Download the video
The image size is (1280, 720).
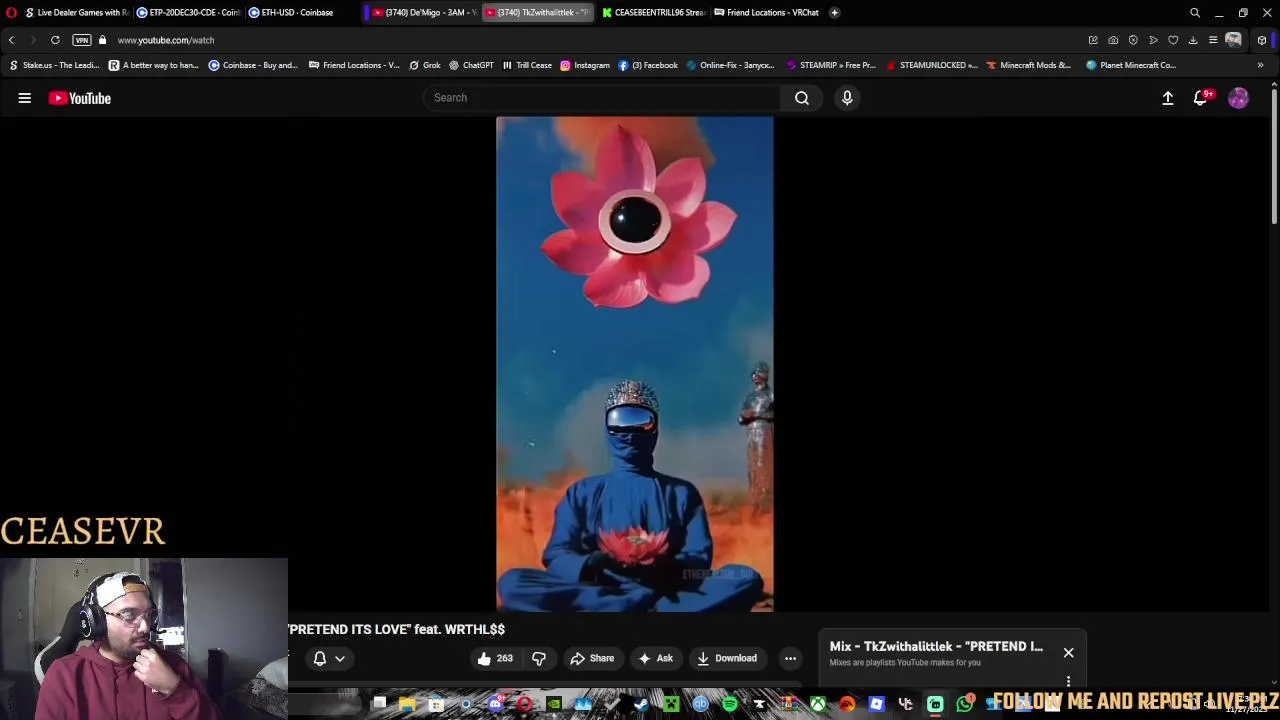click(x=727, y=658)
